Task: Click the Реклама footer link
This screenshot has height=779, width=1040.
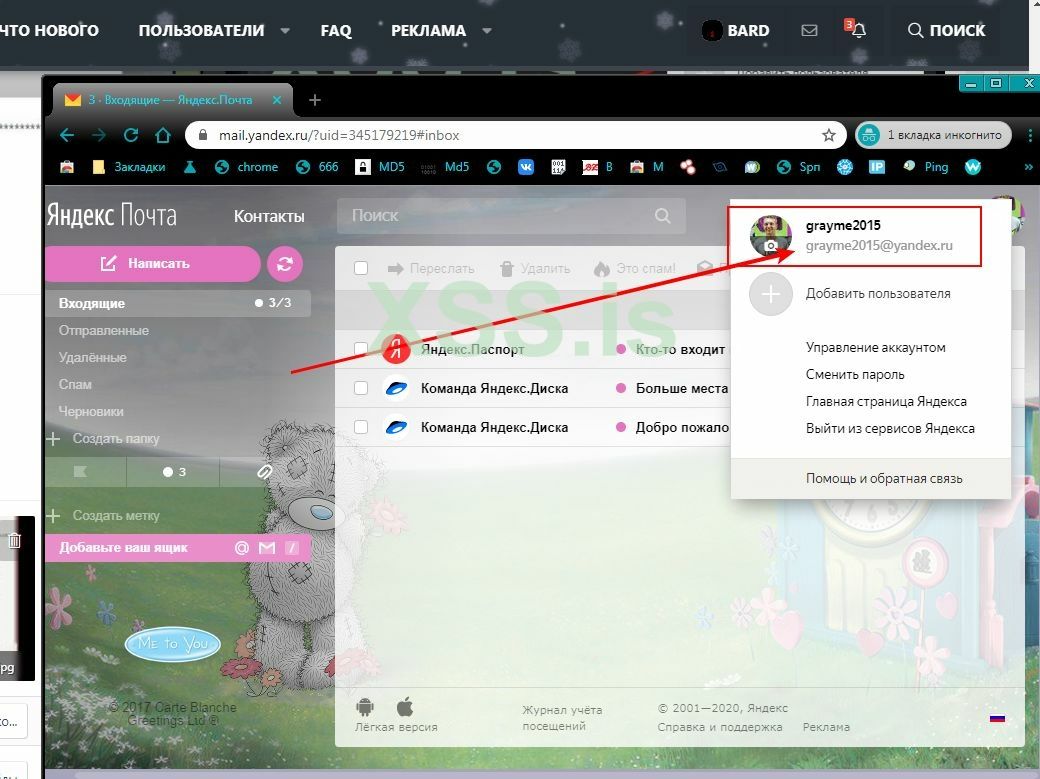Action: (826, 727)
